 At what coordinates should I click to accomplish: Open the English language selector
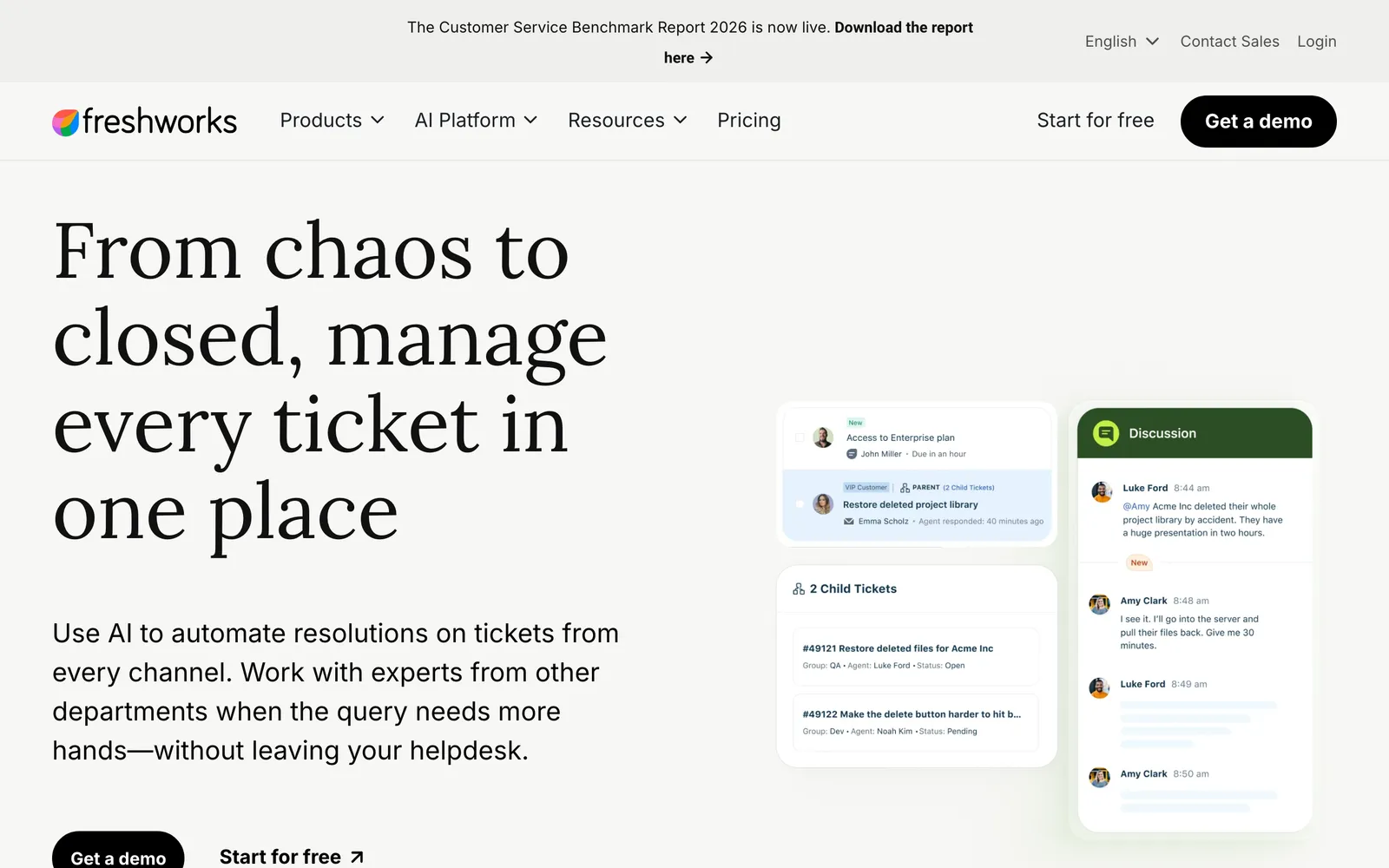[1122, 42]
